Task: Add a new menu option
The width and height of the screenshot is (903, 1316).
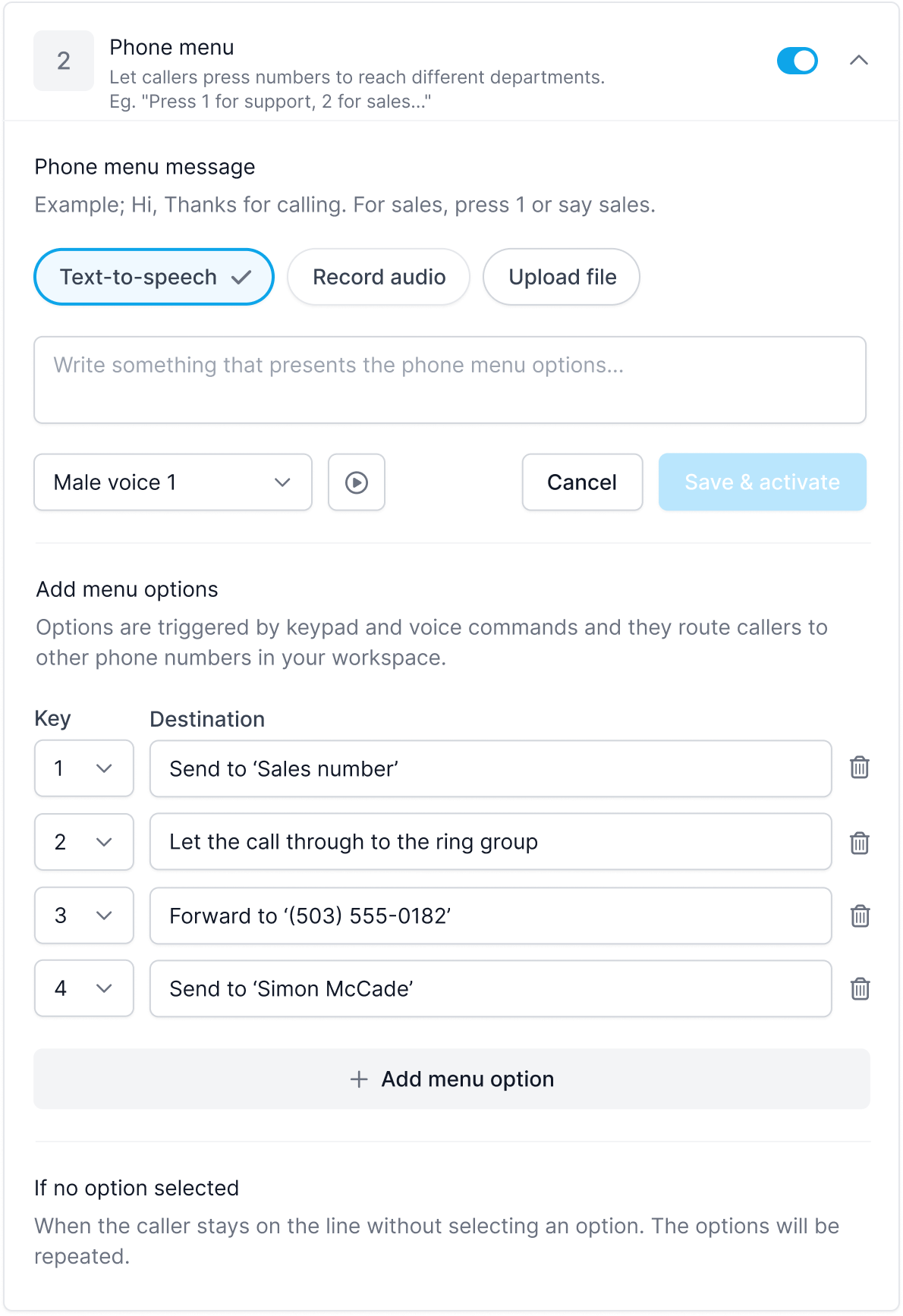Action: pyautogui.click(x=452, y=1079)
